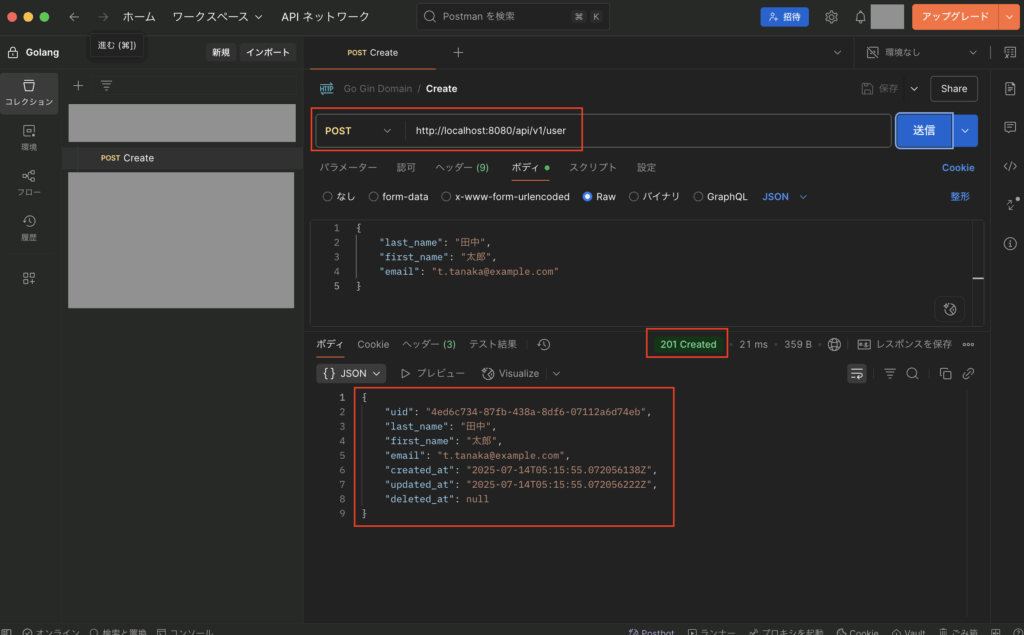Screen dimensions: 1024x635
Task: Open the environment quick look icon
Action: (x=1010, y=52)
